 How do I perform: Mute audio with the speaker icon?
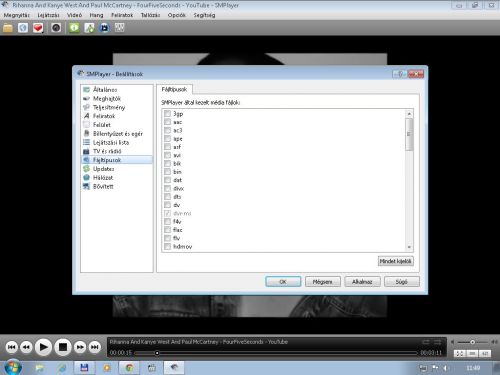pyautogui.click(x=452, y=342)
